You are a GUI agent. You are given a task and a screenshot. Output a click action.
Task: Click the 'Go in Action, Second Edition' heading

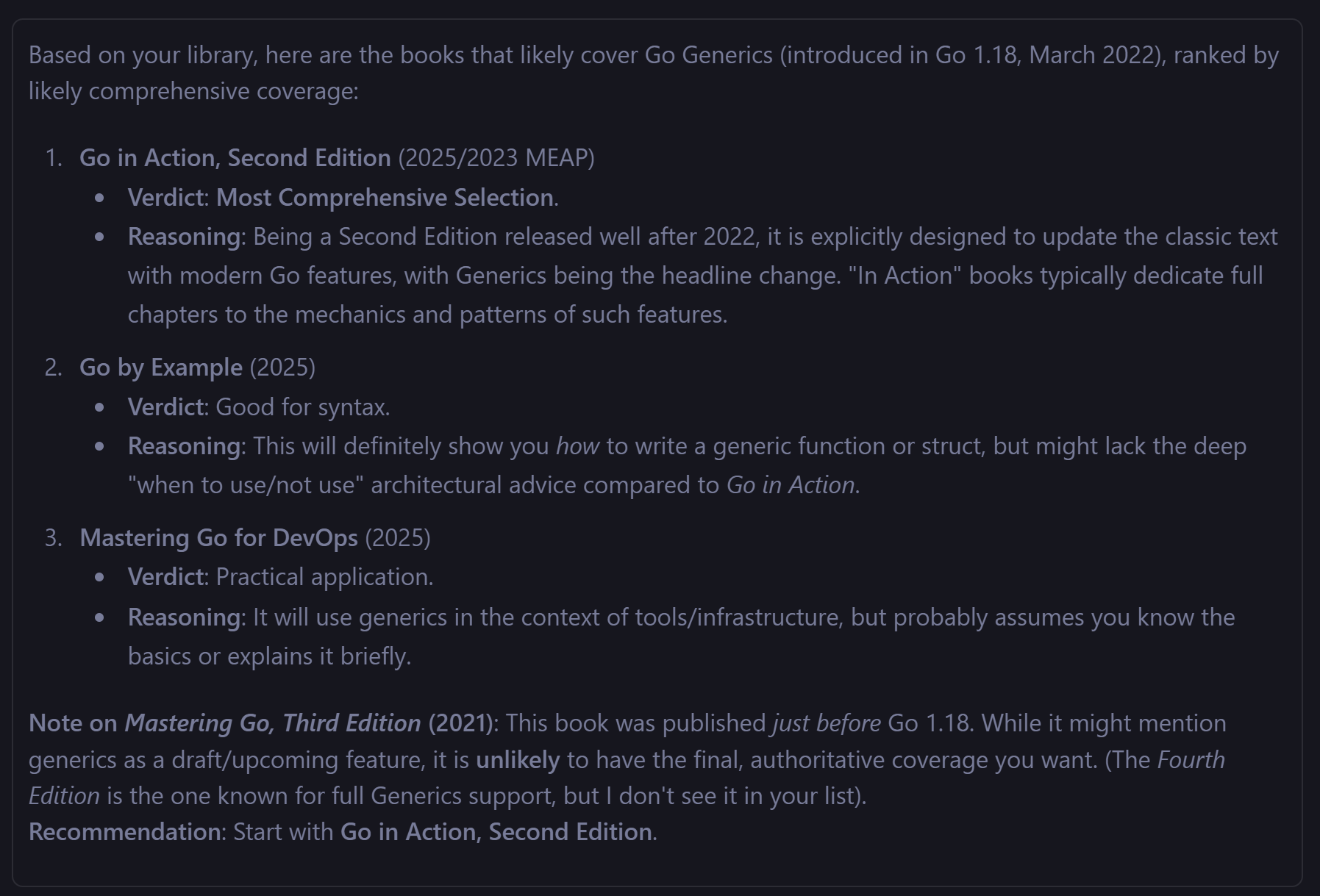click(x=235, y=158)
